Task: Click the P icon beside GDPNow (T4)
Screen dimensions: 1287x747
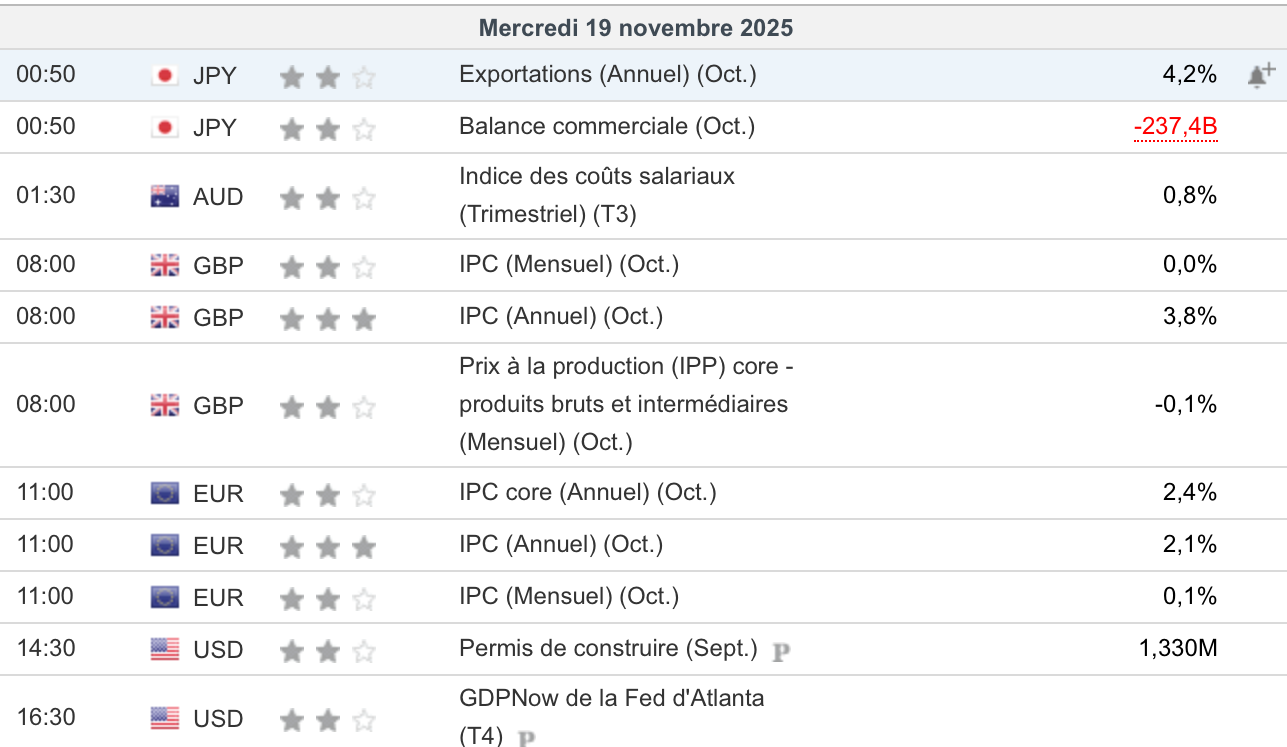Action: click(527, 738)
